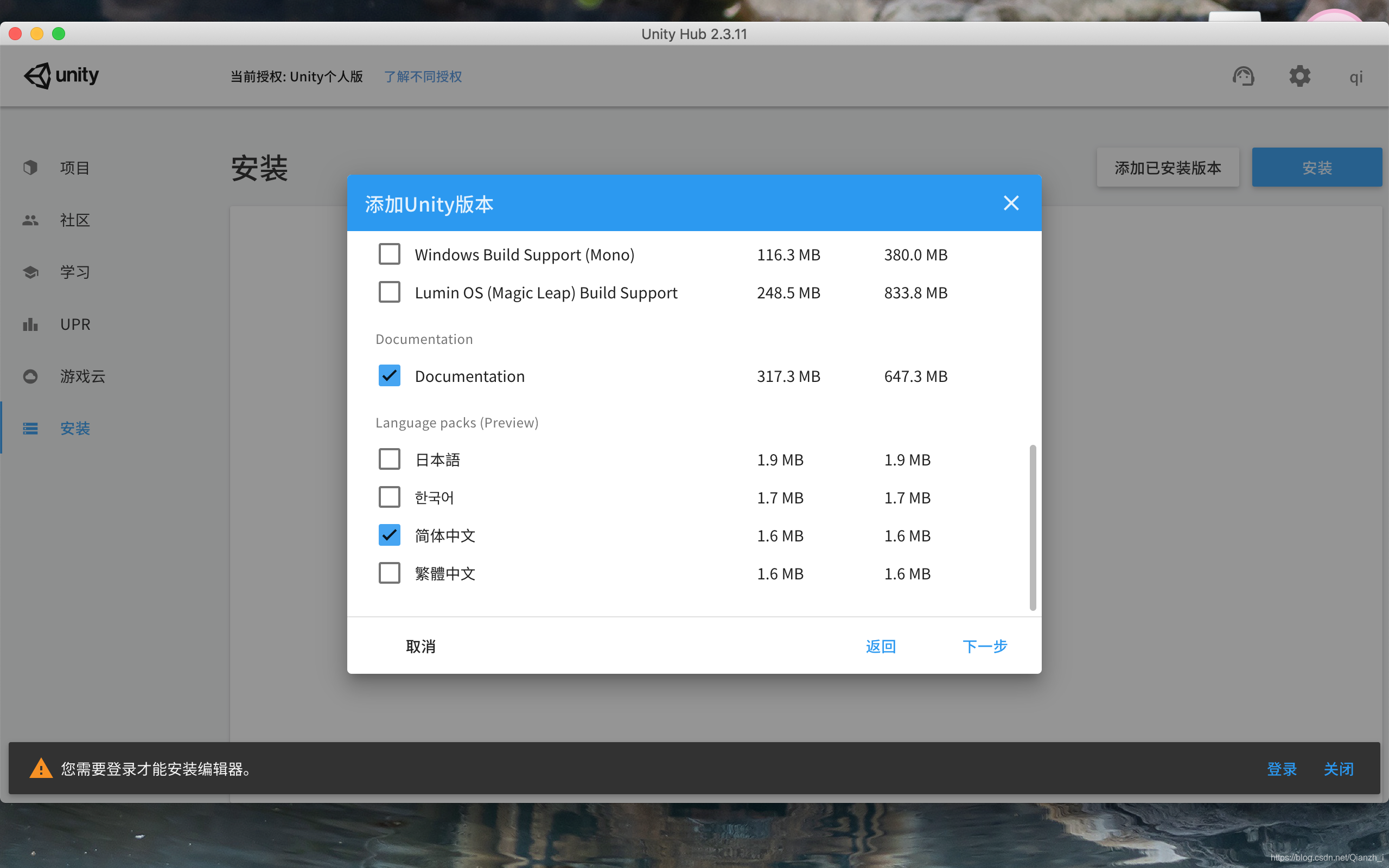Disable the Documentation checkbox
1389x868 pixels.
click(x=389, y=375)
